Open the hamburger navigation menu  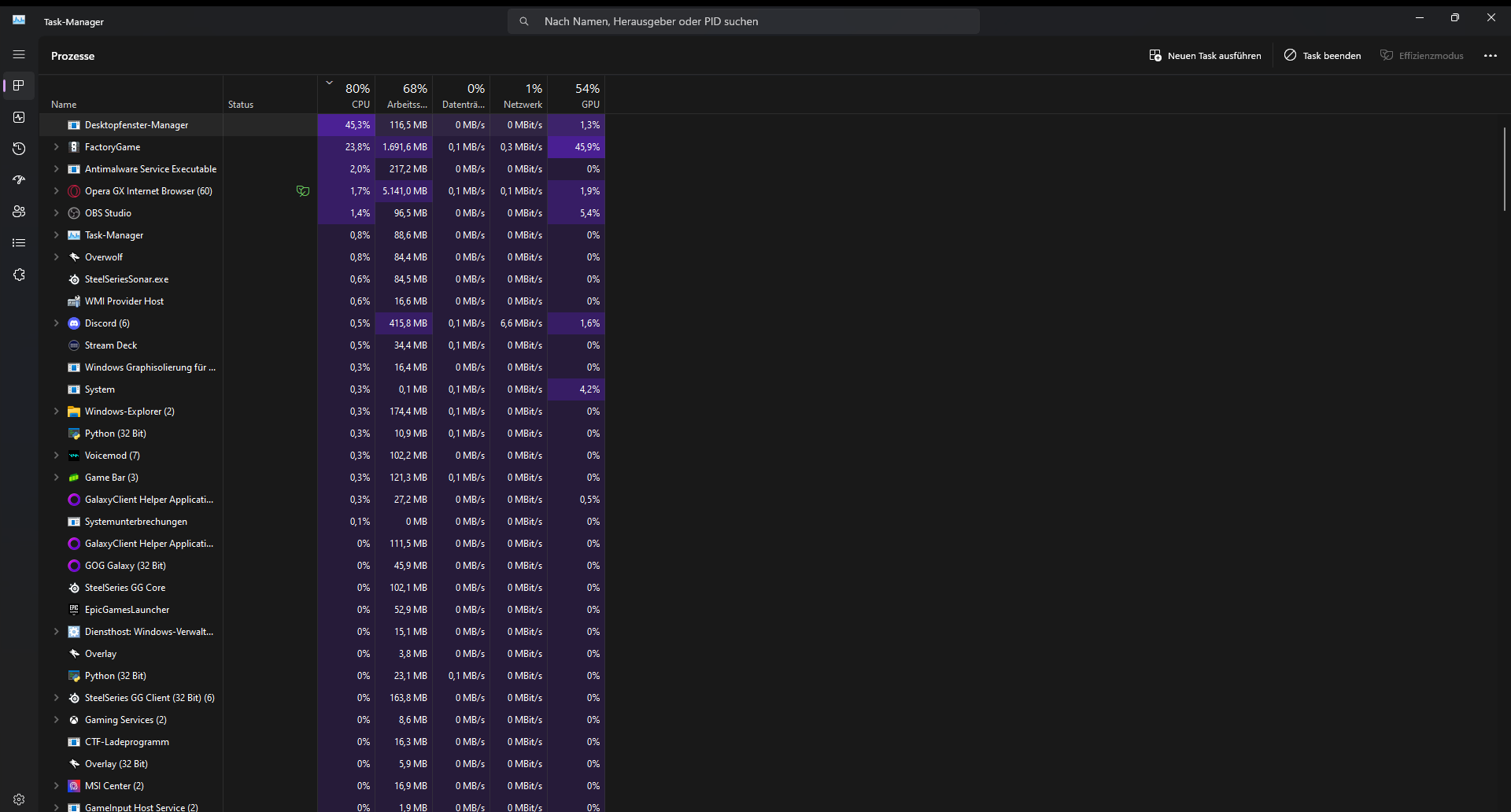point(19,54)
